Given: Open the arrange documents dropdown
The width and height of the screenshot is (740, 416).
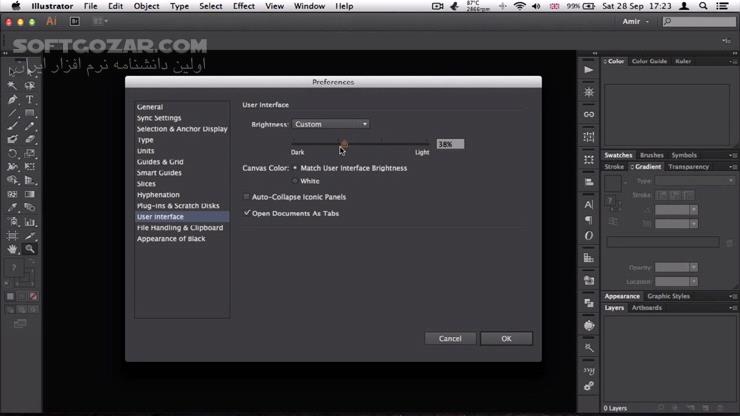Looking at the screenshot, I should (x=100, y=21).
